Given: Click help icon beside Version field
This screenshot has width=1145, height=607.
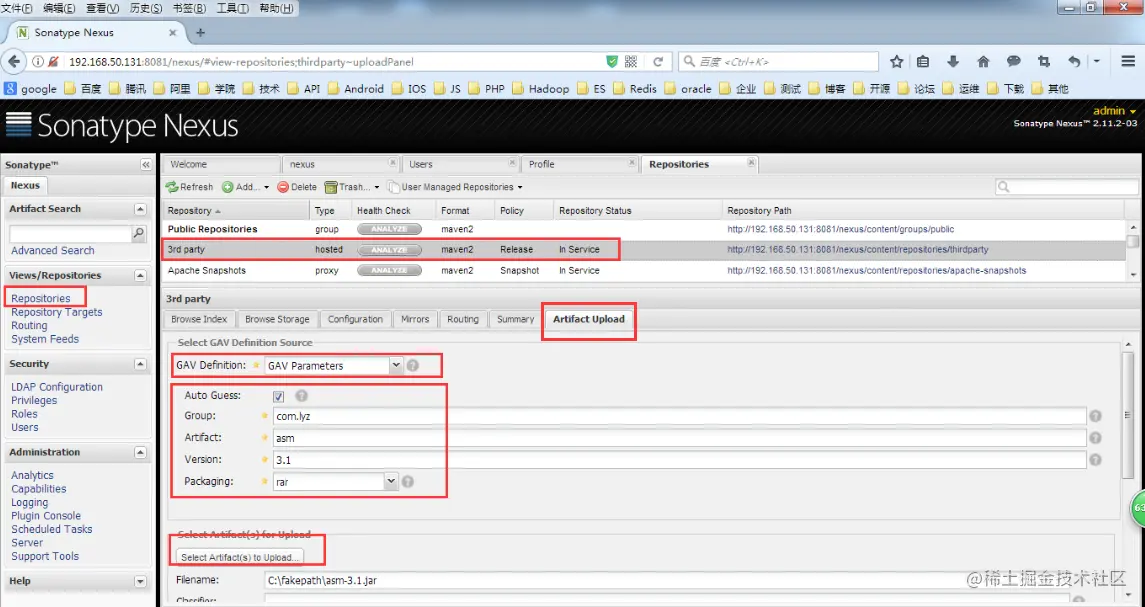Looking at the screenshot, I should 1095,460.
